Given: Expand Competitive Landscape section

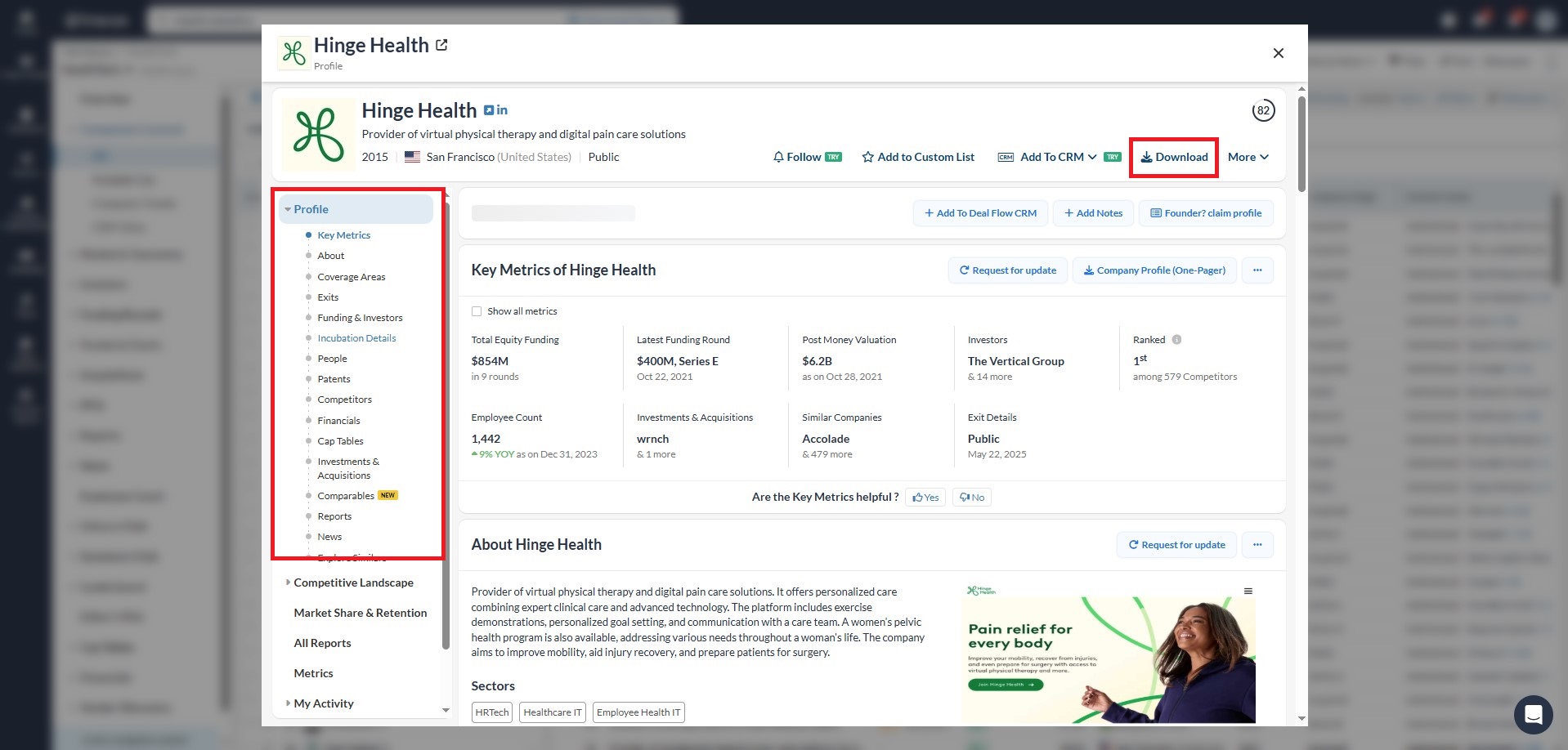Looking at the screenshot, I should 352,583.
